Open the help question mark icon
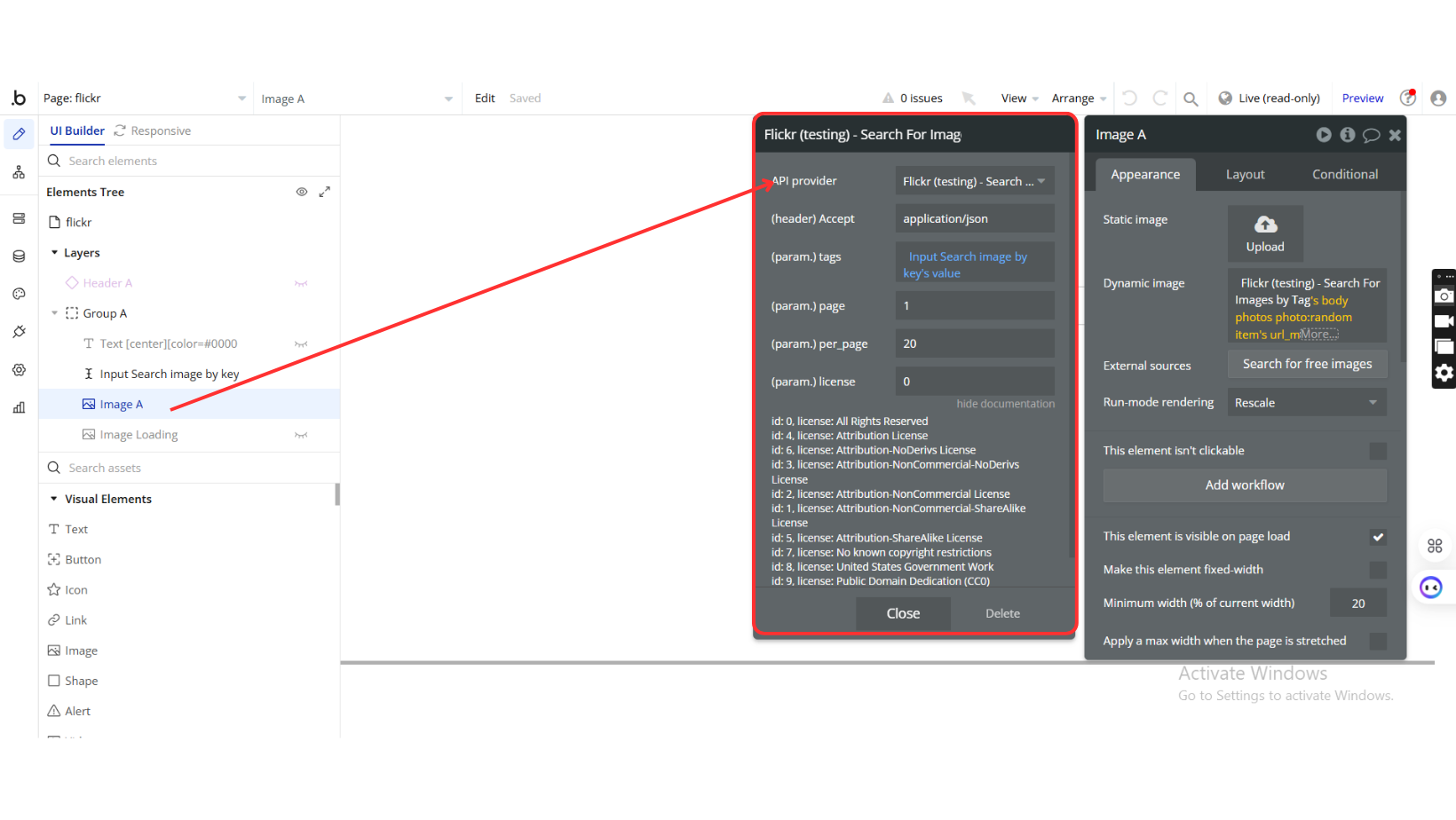Viewport: 1456px width, 820px height. 1408,99
